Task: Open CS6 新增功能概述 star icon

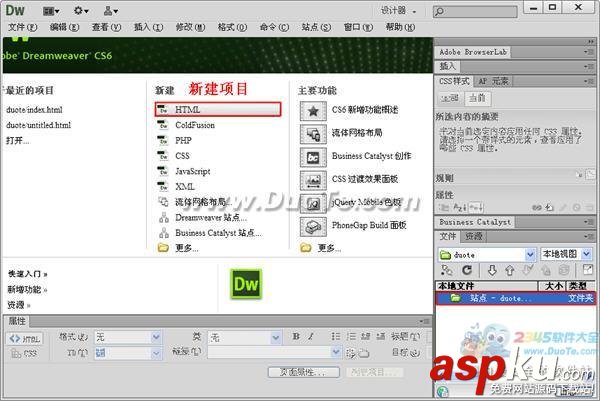Action: click(x=313, y=111)
